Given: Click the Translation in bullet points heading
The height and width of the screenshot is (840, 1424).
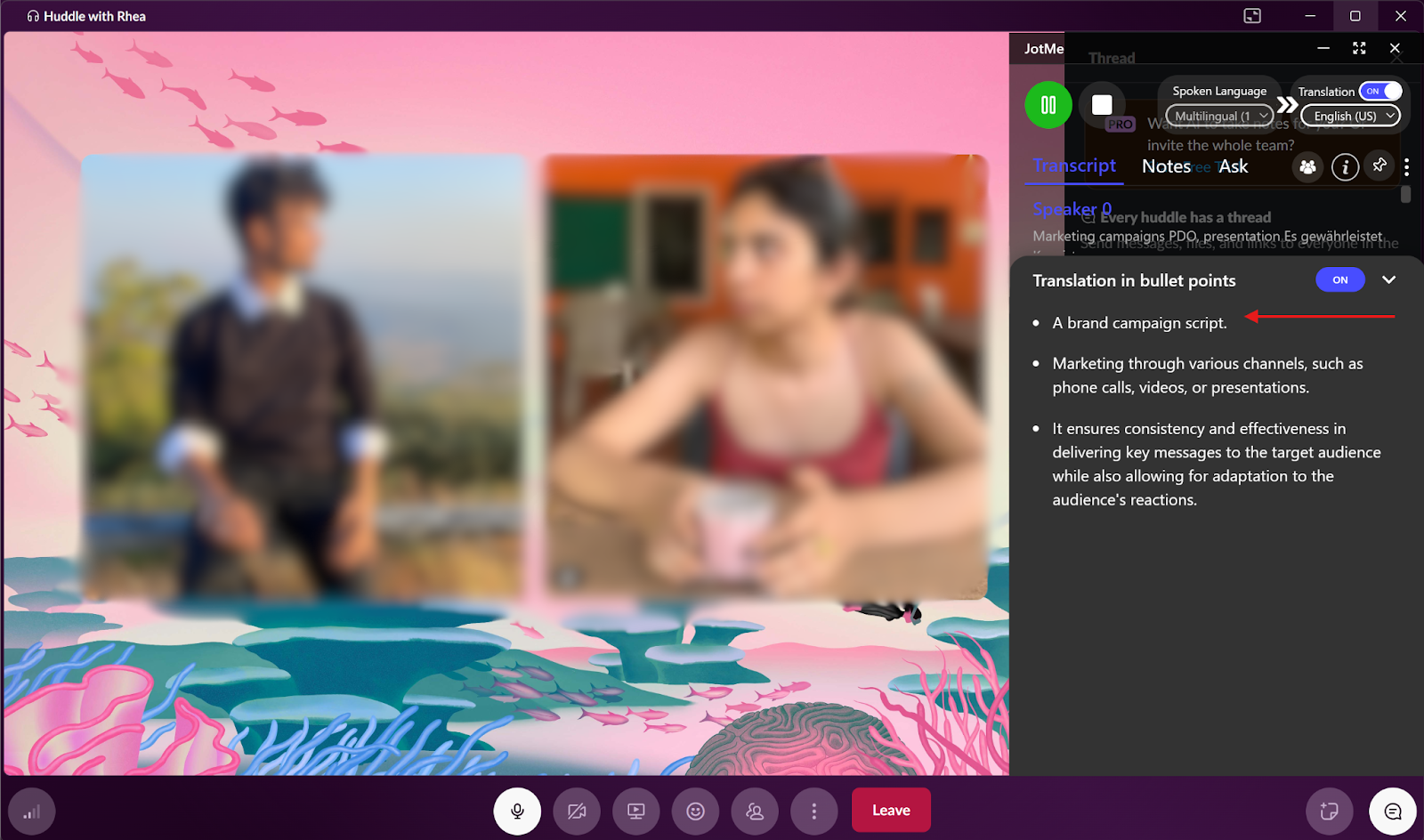Looking at the screenshot, I should 1134,280.
